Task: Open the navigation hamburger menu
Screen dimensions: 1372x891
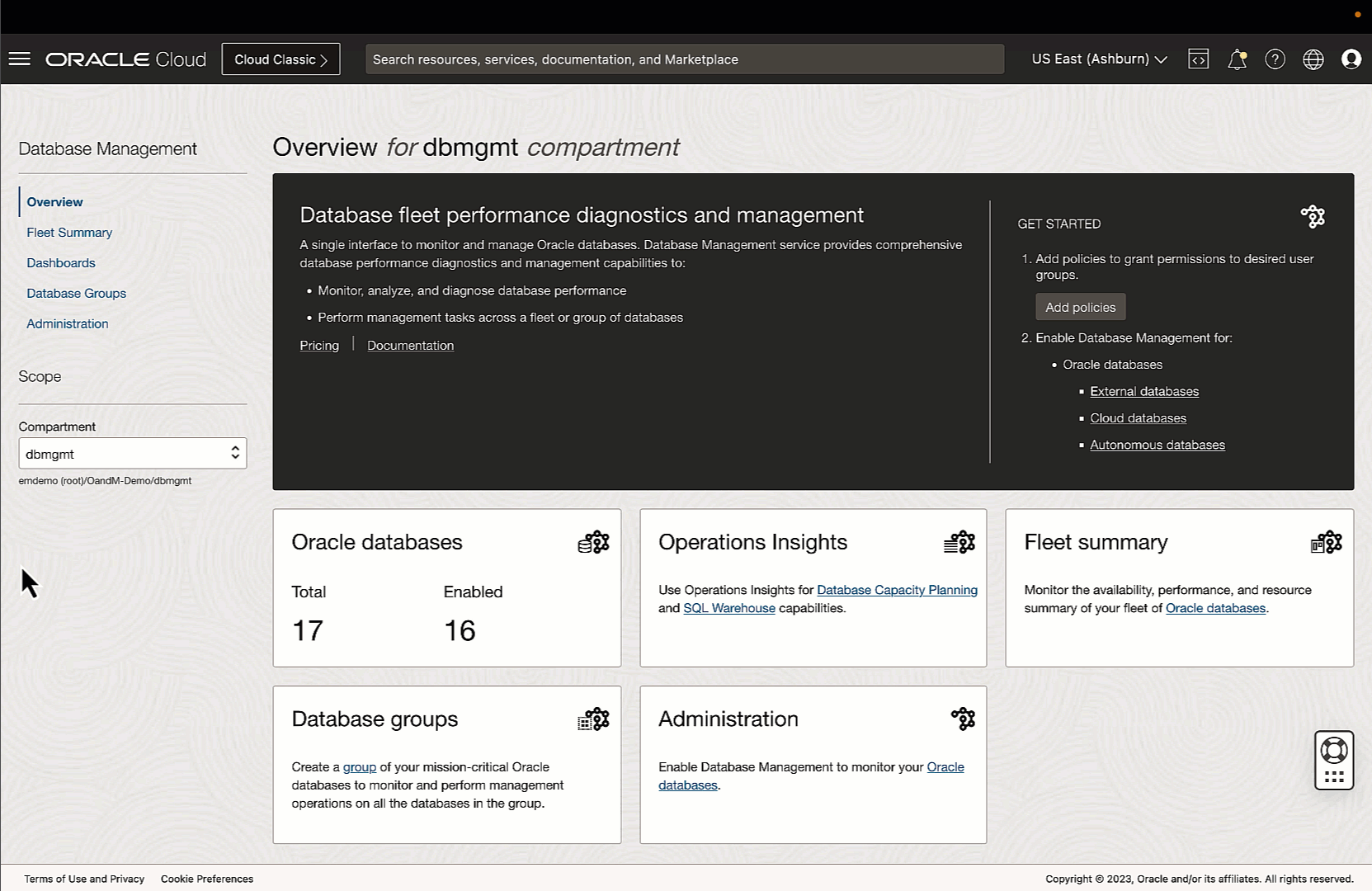Action: coord(19,59)
